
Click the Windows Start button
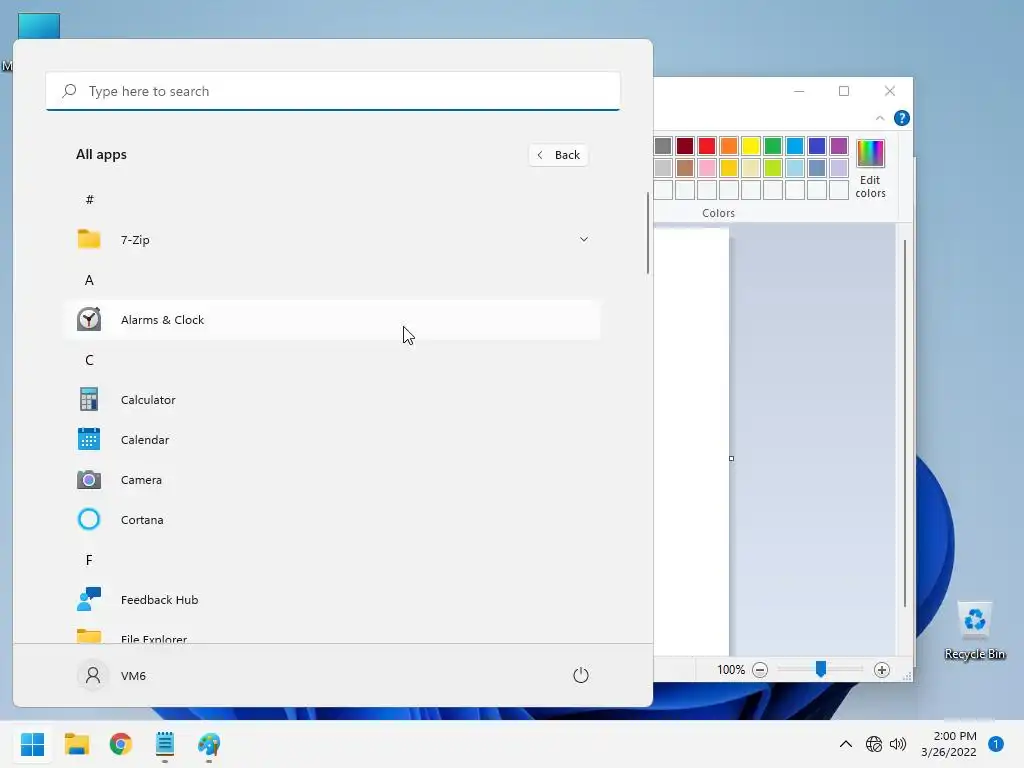tap(33, 744)
